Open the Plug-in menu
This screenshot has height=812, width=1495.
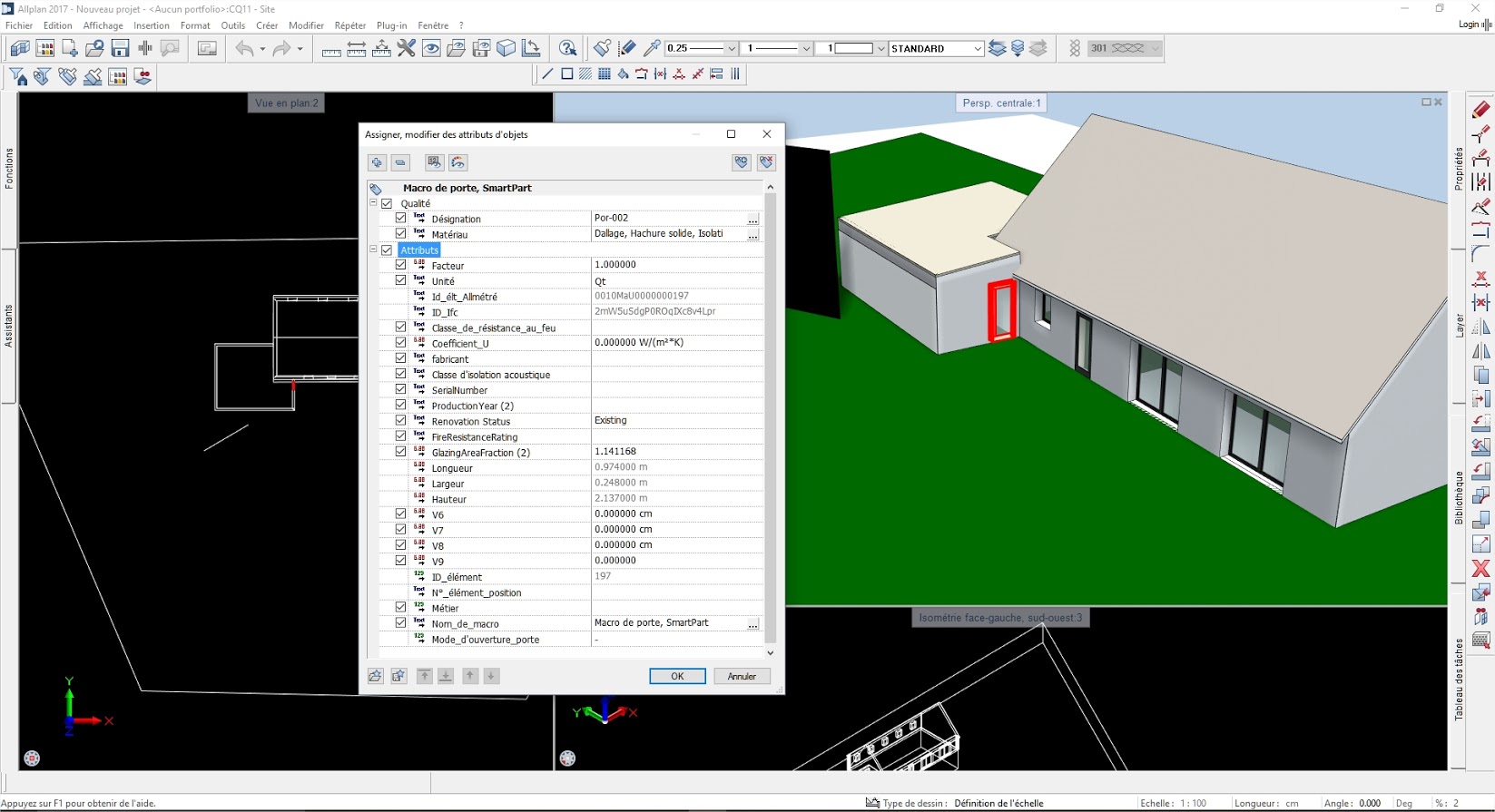click(391, 25)
